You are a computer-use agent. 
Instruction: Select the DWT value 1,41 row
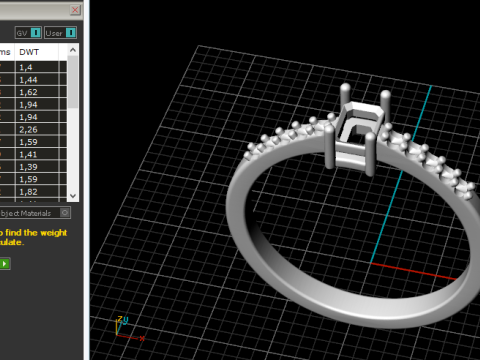point(33,154)
